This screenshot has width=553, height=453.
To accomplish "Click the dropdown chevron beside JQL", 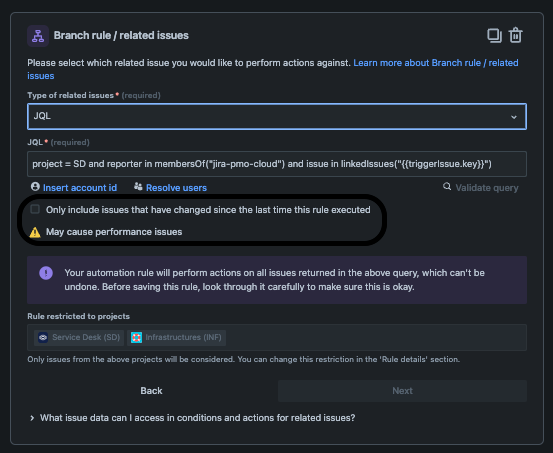I will (514, 117).
